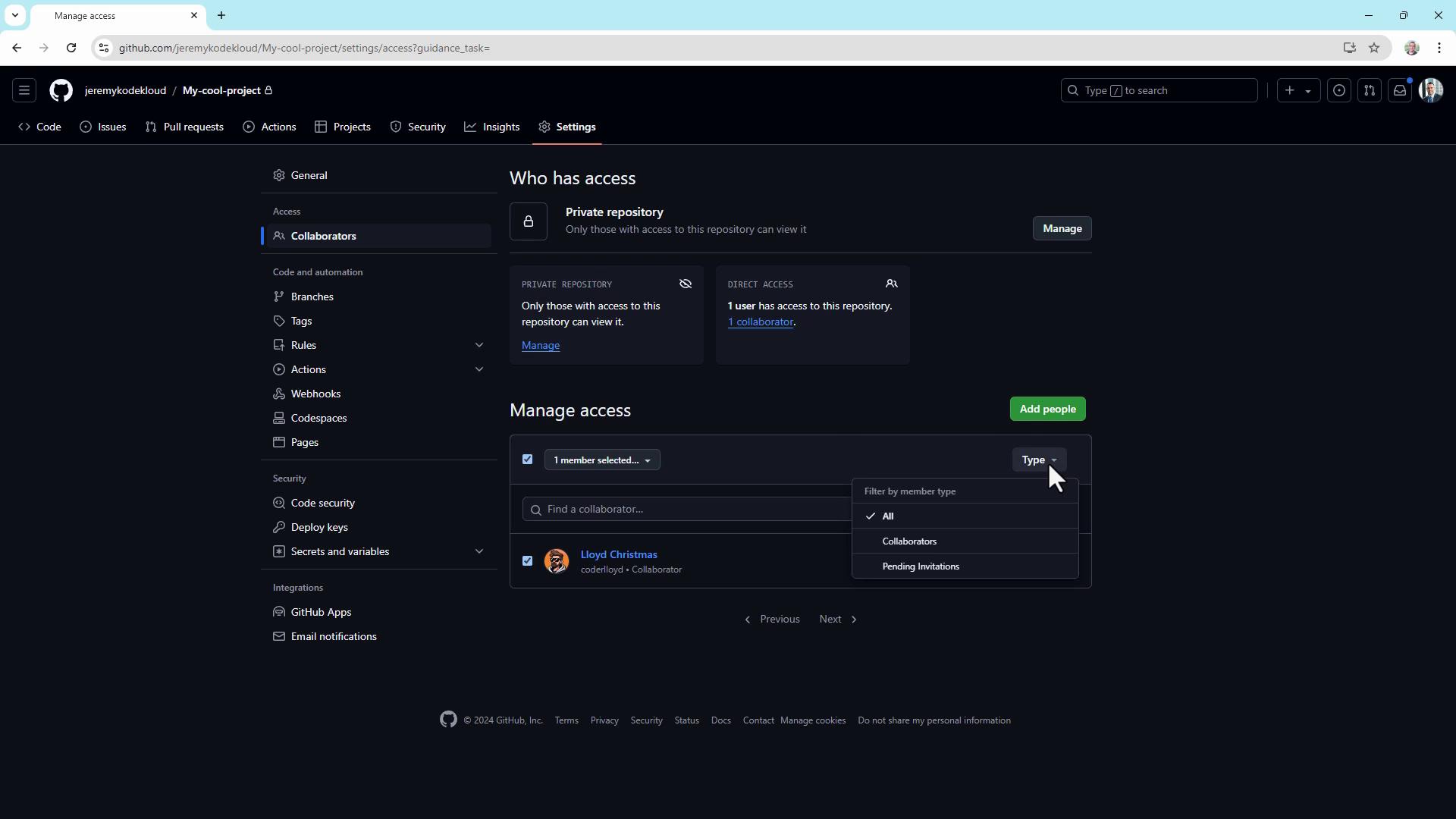
Task: Open the pull requests icon in header
Action: (x=1370, y=90)
